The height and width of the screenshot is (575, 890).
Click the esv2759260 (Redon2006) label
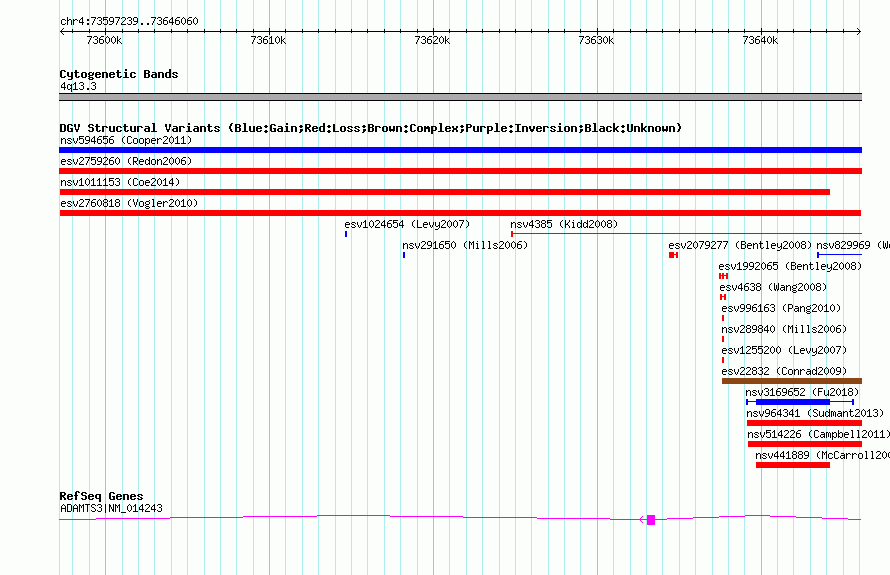click(126, 161)
